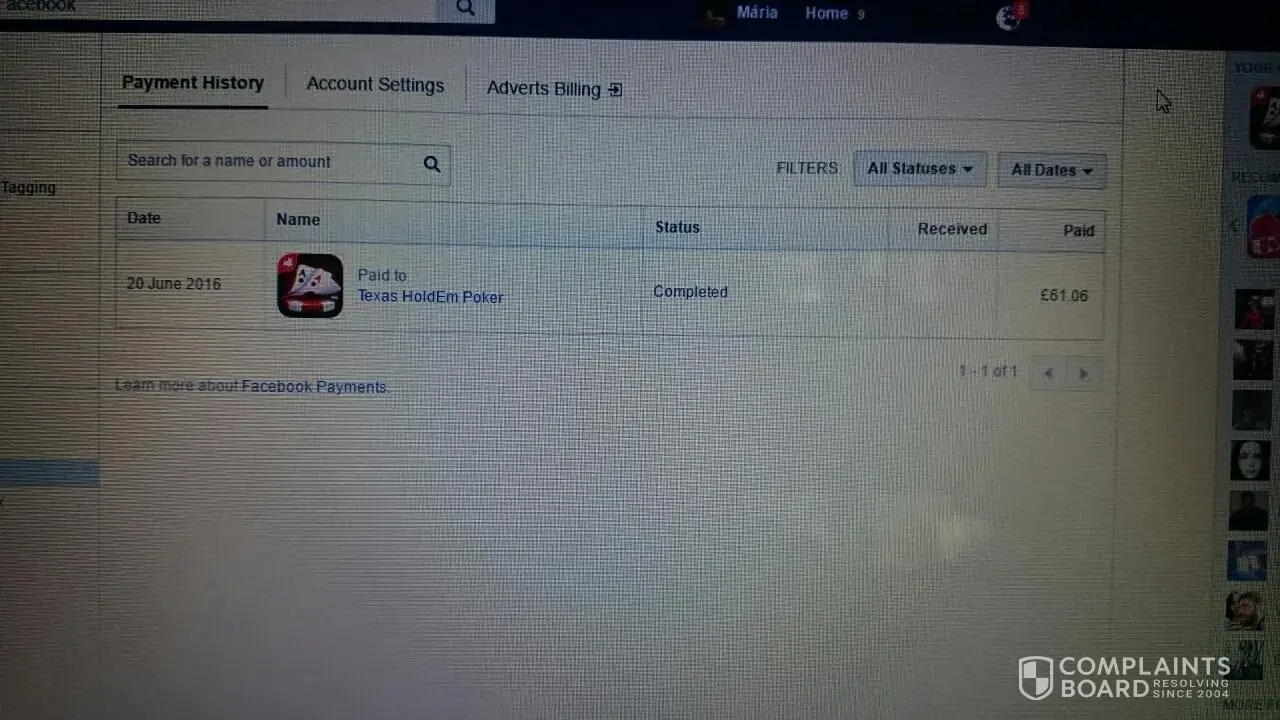This screenshot has height=720, width=1280.
Task: Open the Texas HoldEm Poker link
Action: tap(430, 297)
